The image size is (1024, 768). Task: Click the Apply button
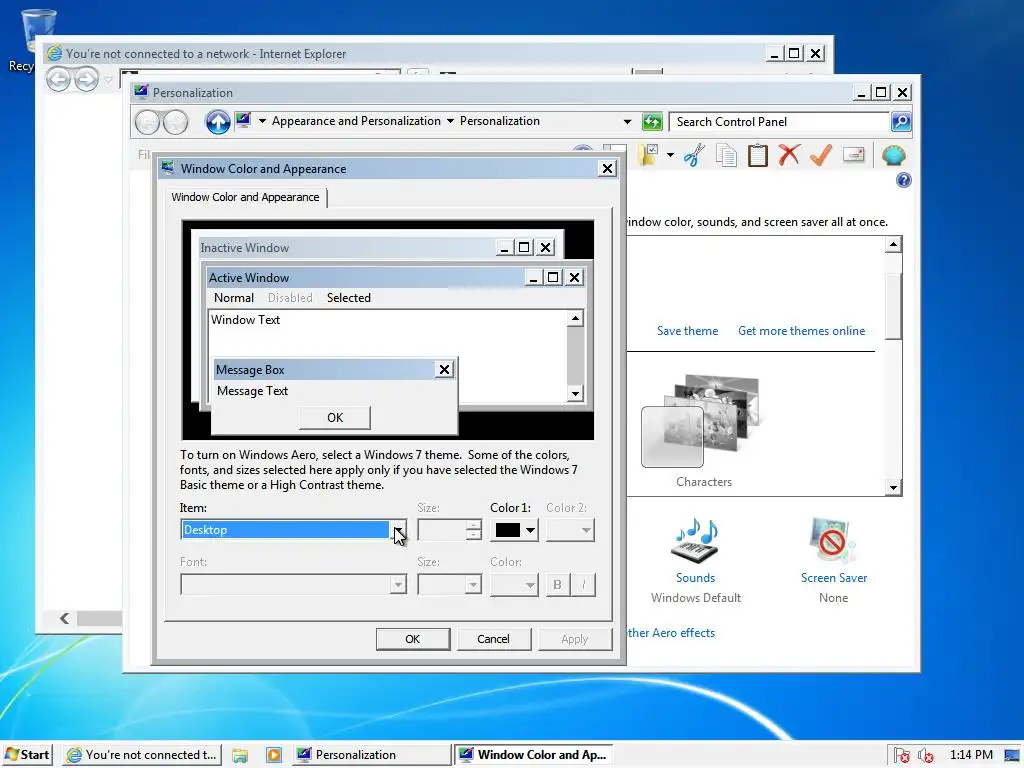coord(575,639)
